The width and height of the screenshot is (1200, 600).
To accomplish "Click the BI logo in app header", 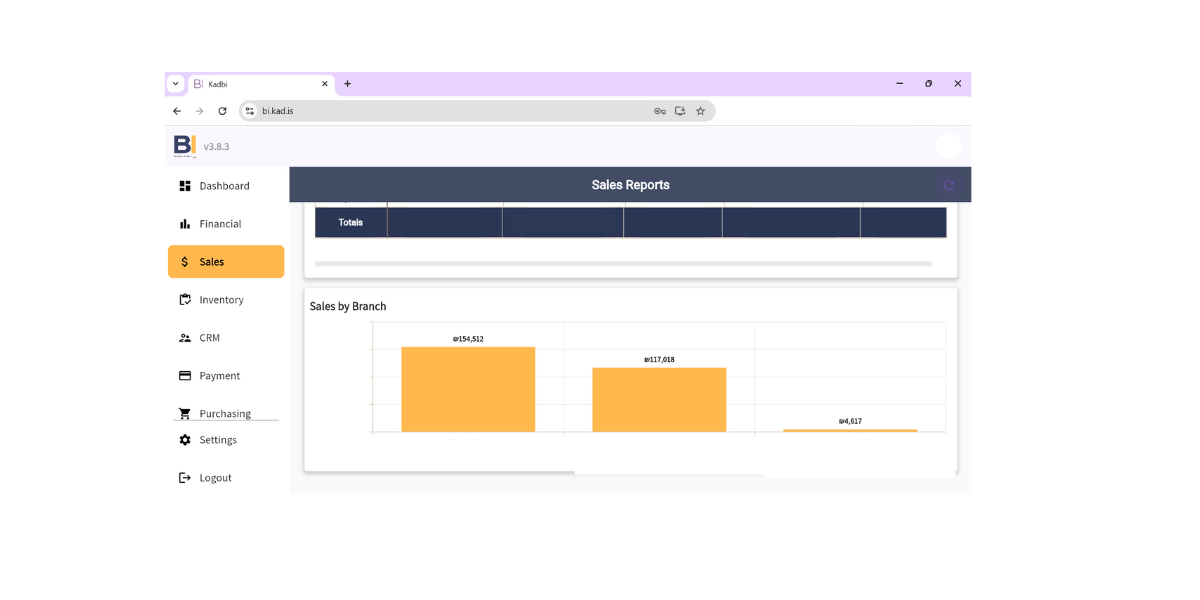I will coord(185,146).
